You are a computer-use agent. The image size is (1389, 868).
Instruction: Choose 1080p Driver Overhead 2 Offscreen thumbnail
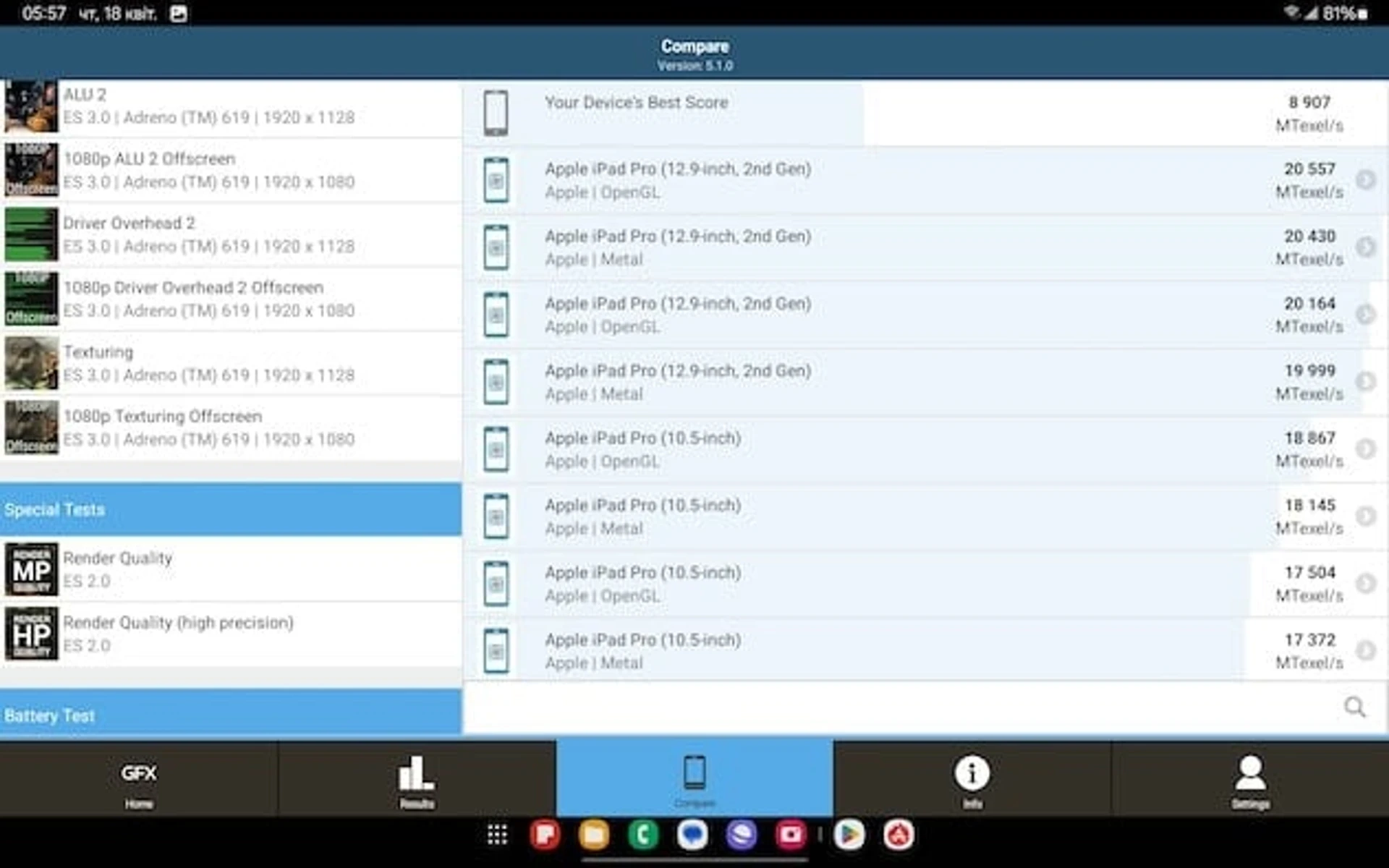31,299
